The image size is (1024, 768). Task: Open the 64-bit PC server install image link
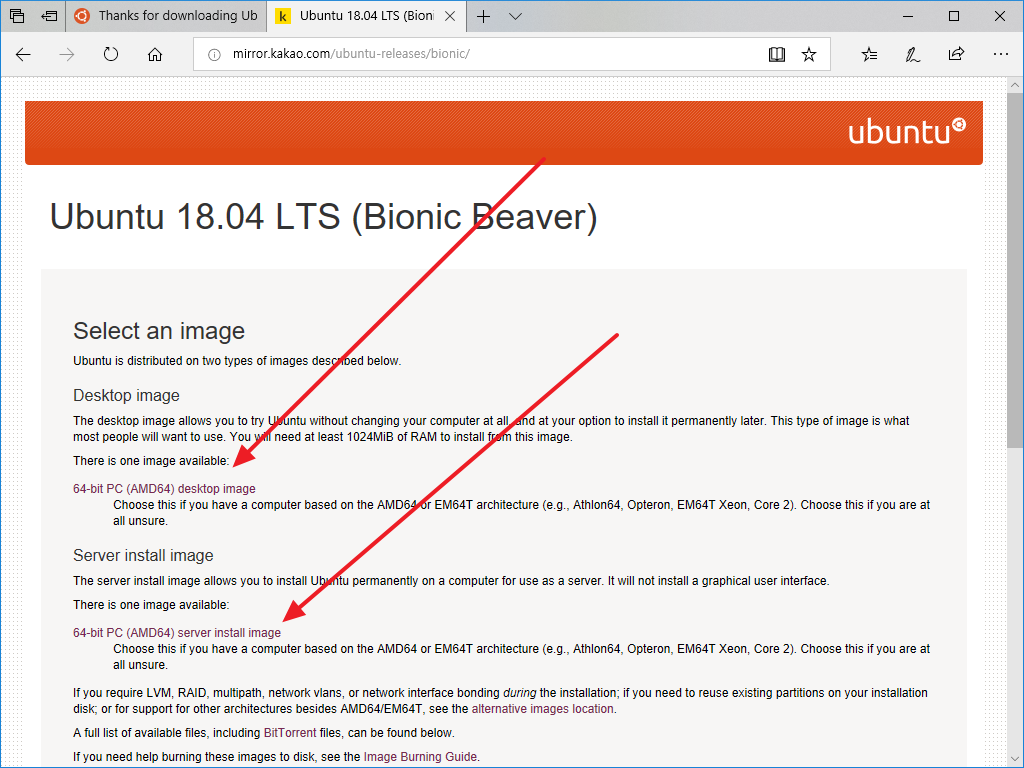[x=177, y=633]
